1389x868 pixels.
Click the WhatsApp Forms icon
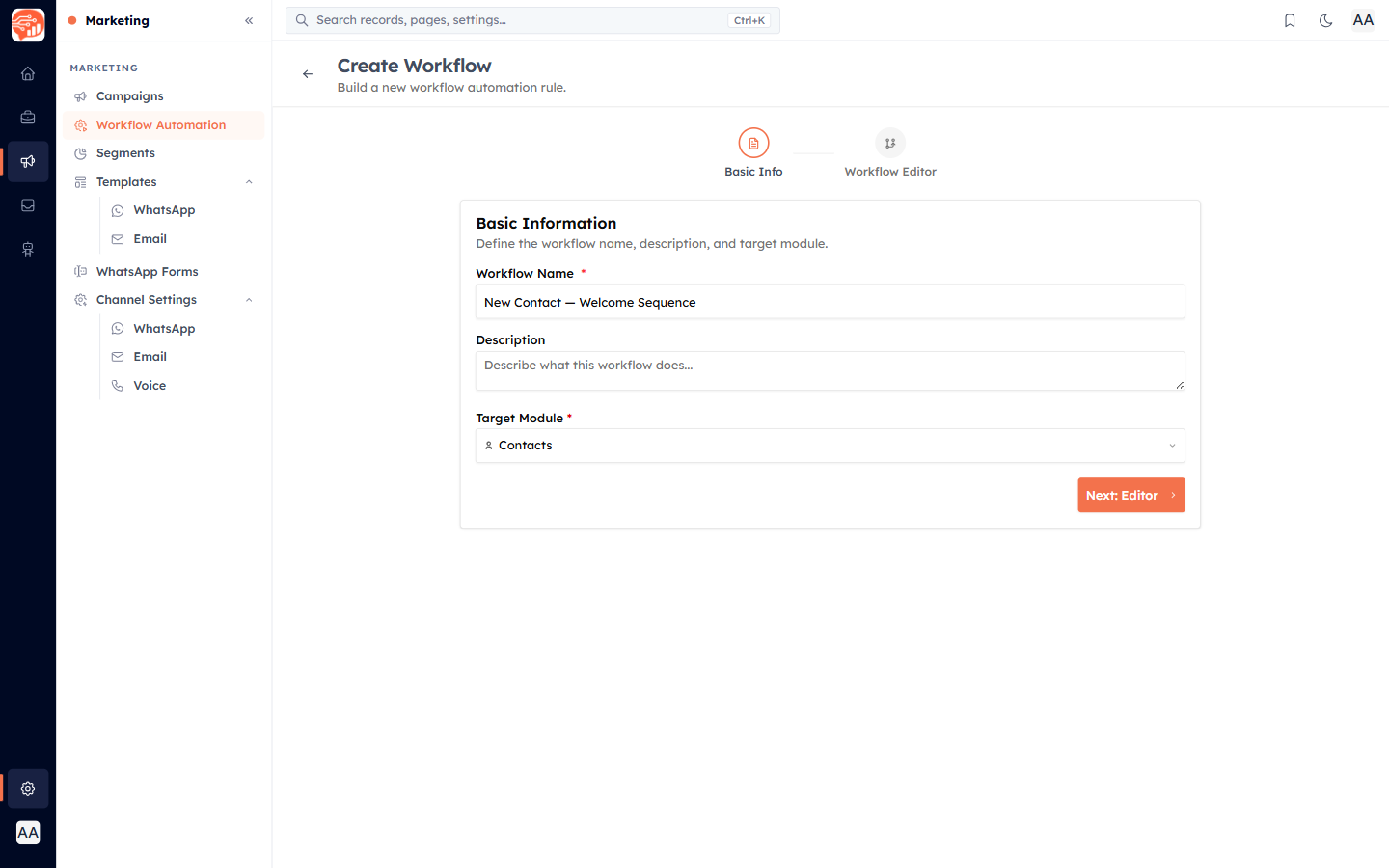[x=80, y=272]
